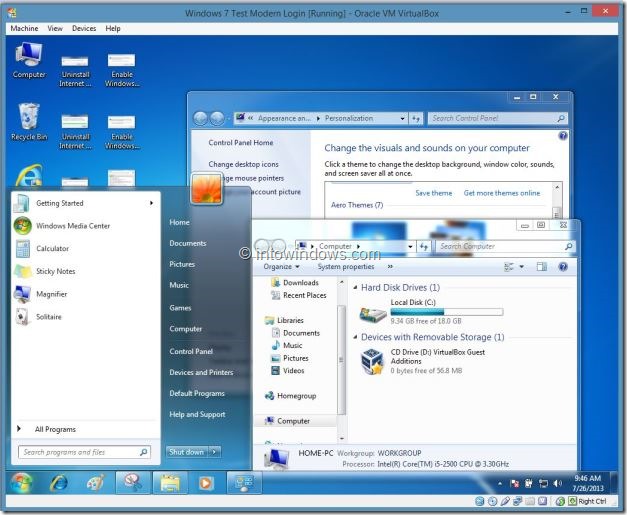Screen dimensions: 627x515
Task: Show hidden tray icons arrow
Action: (500, 483)
